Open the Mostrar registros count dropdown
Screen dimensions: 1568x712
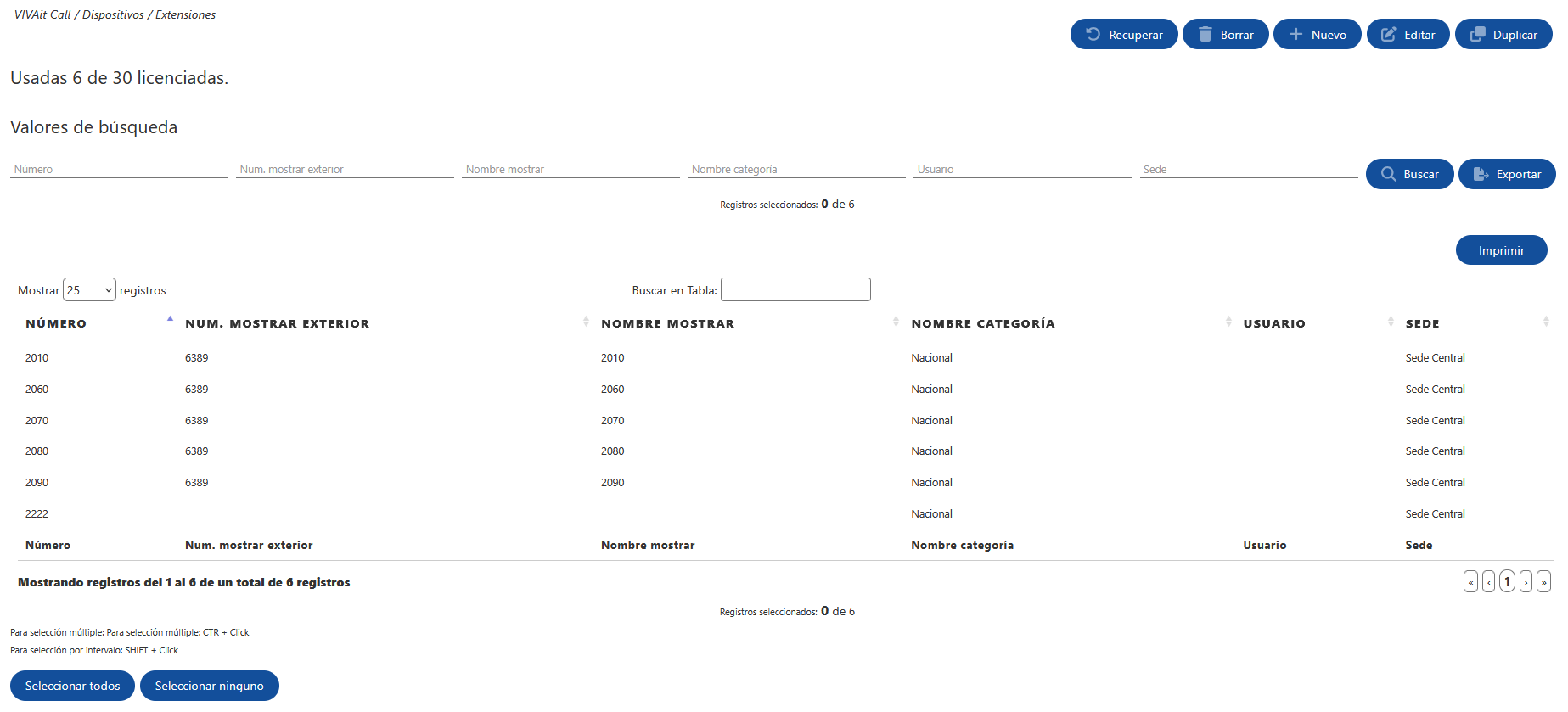(89, 289)
